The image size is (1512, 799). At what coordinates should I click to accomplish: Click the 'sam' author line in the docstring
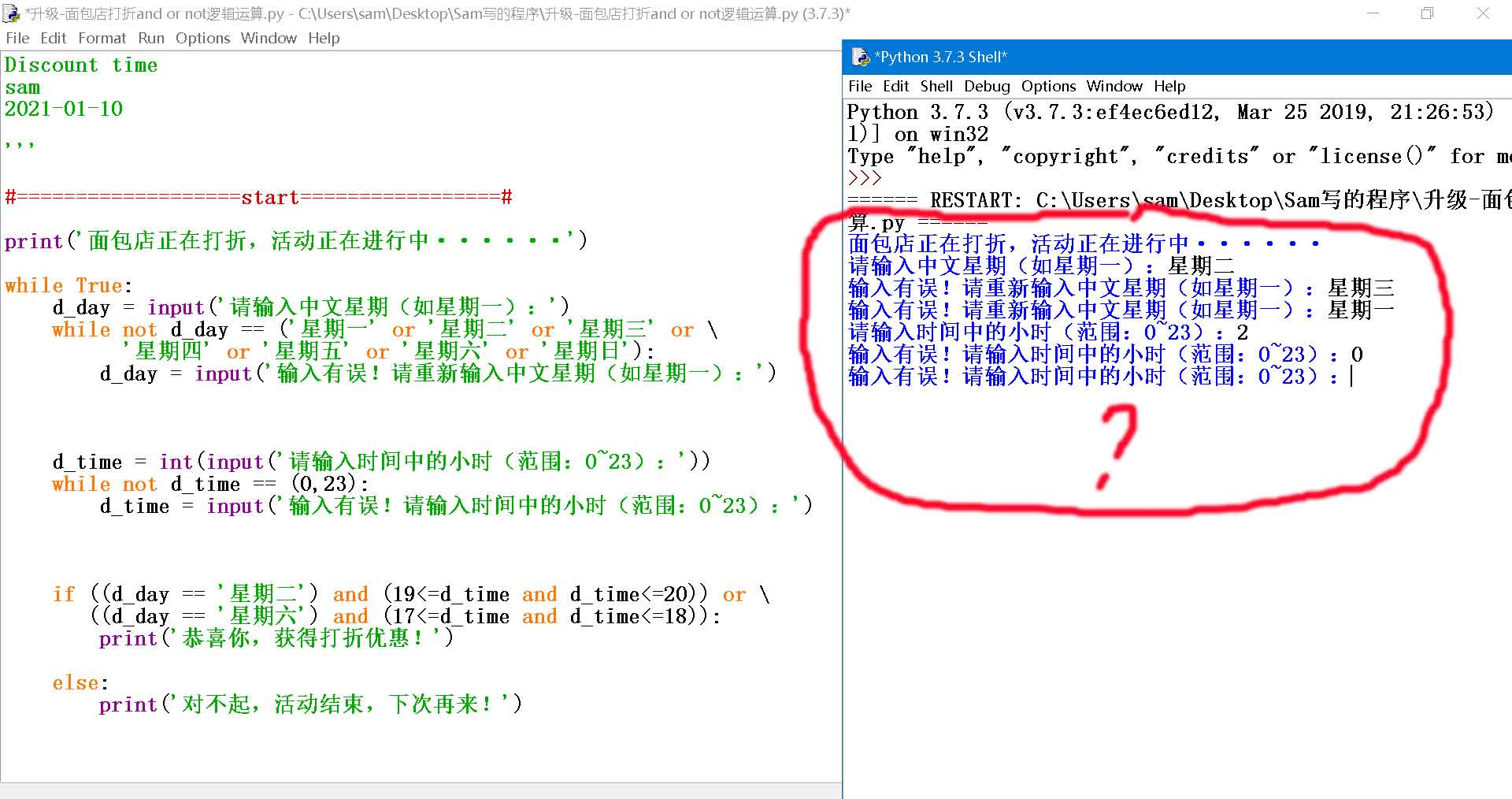click(x=22, y=87)
